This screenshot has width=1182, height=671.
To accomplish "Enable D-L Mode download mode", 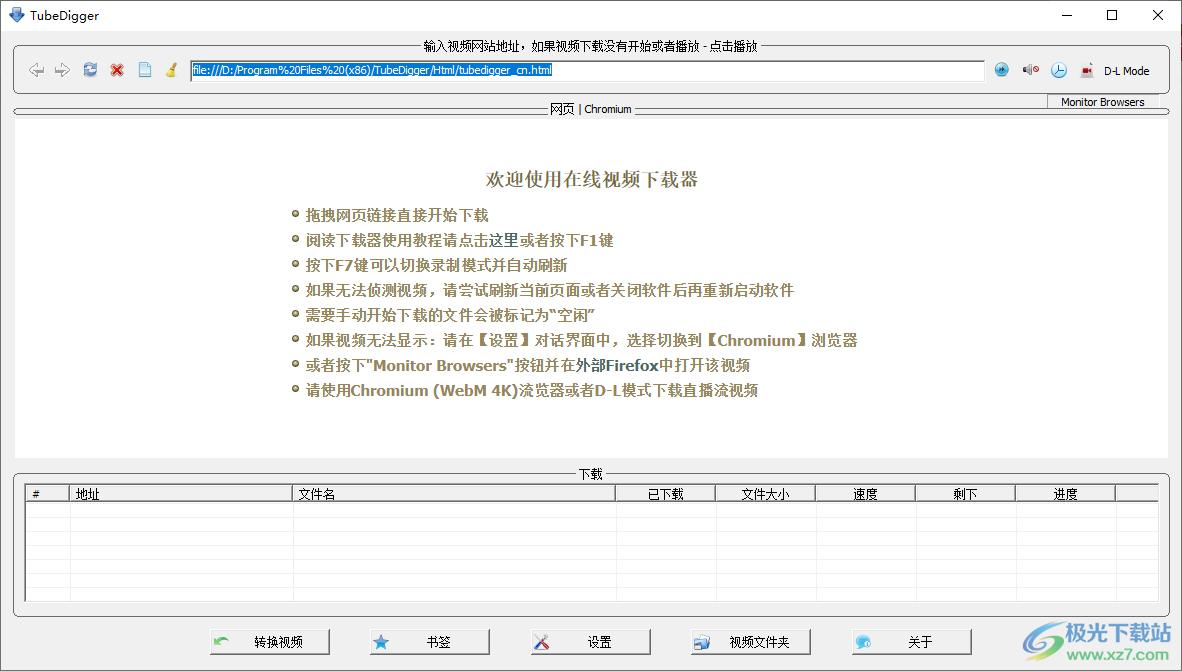I will (x=1128, y=70).
